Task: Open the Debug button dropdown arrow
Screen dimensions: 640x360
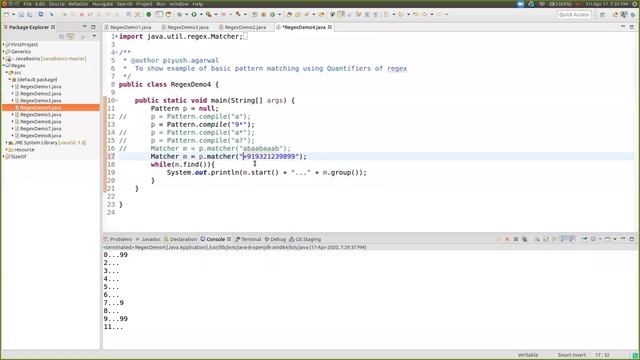Action: (186, 14)
